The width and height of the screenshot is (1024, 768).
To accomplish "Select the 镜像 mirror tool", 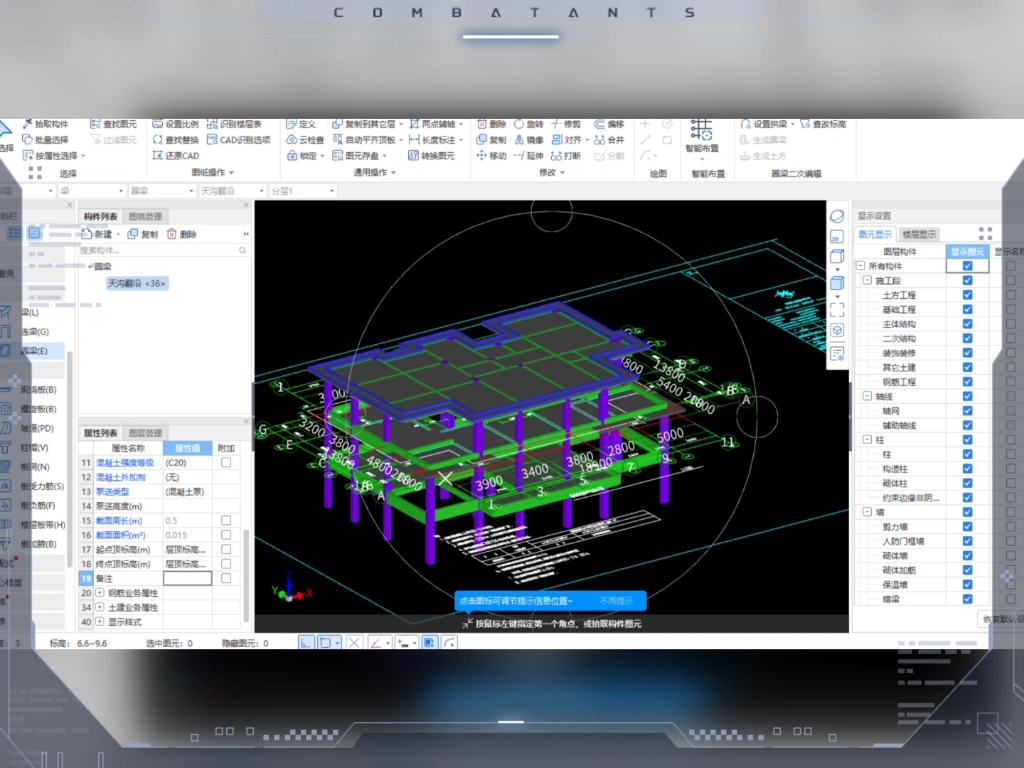I will click(528, 140).
